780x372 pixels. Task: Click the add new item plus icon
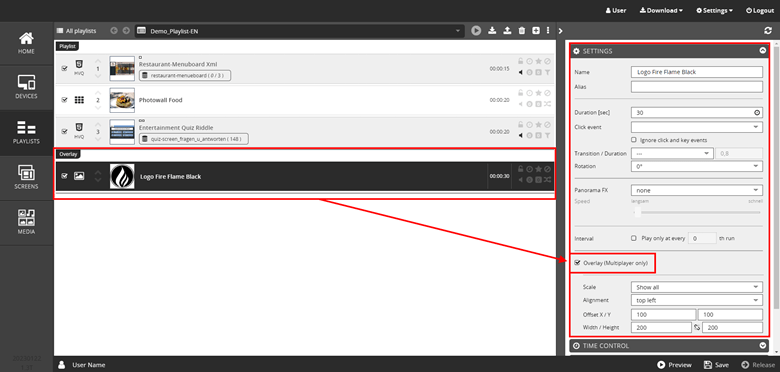tap(536, 31)
